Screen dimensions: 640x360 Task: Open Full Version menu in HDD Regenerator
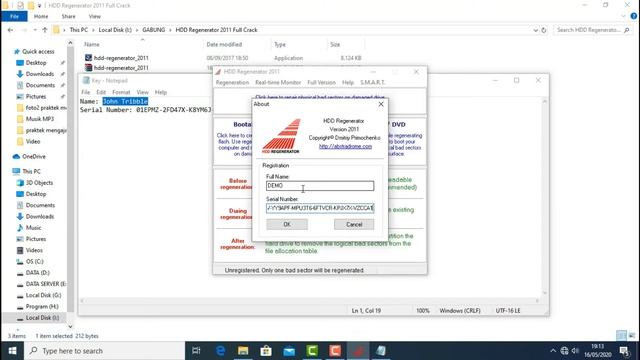point(321,82)
